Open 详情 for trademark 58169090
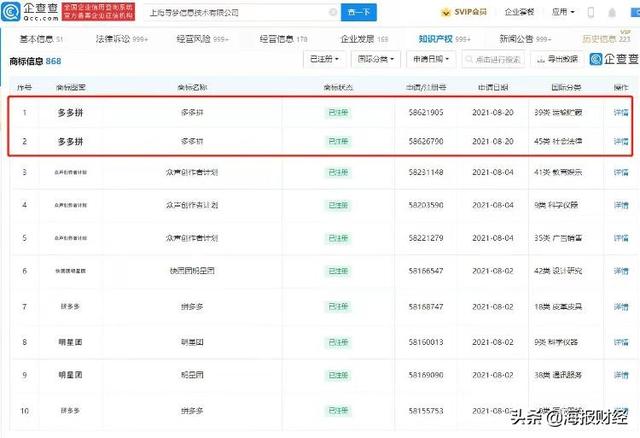Screen dimensions: 640x438 click(x=621, y=375)
